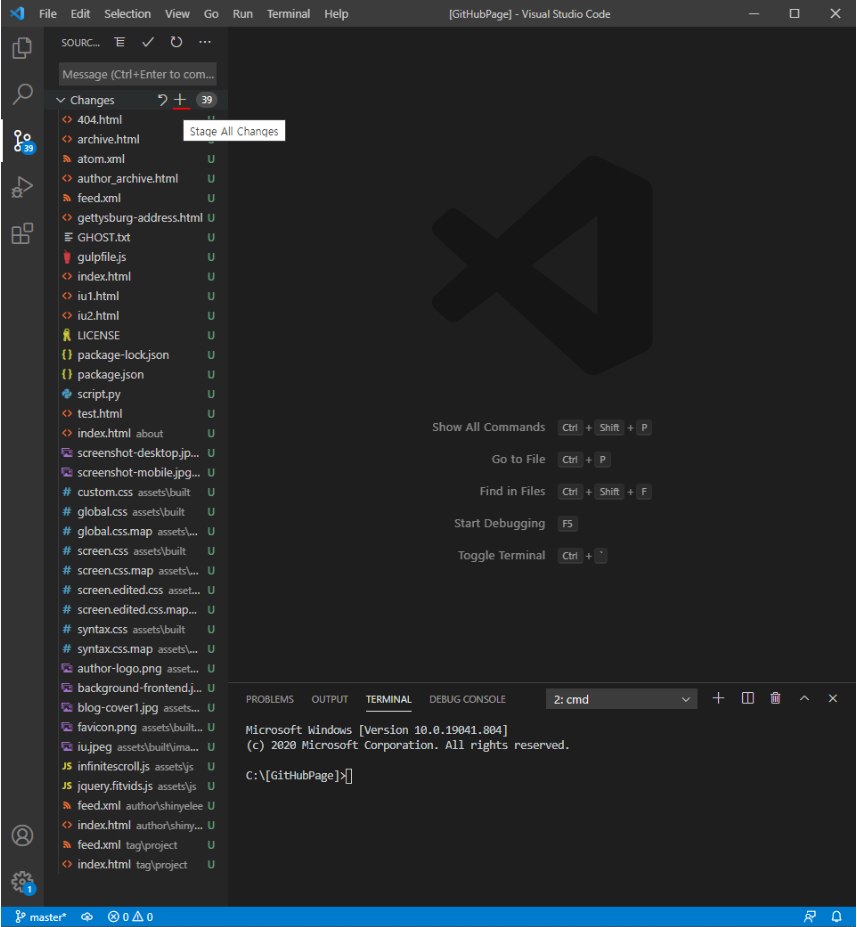The width and height of the screenshot is (857, 927).
Task: Select the LICENSE file
Action: [x=139, y=335]
